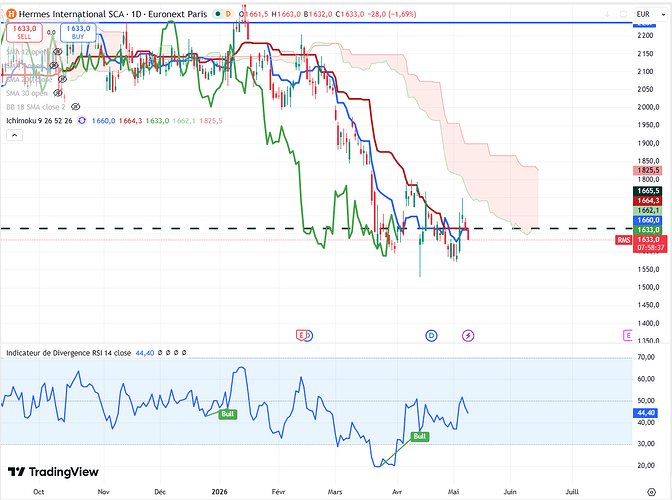Toggle visibility of SMA 30 open
This screenshot has height=500, width=672.
click(x=57, y=93)
